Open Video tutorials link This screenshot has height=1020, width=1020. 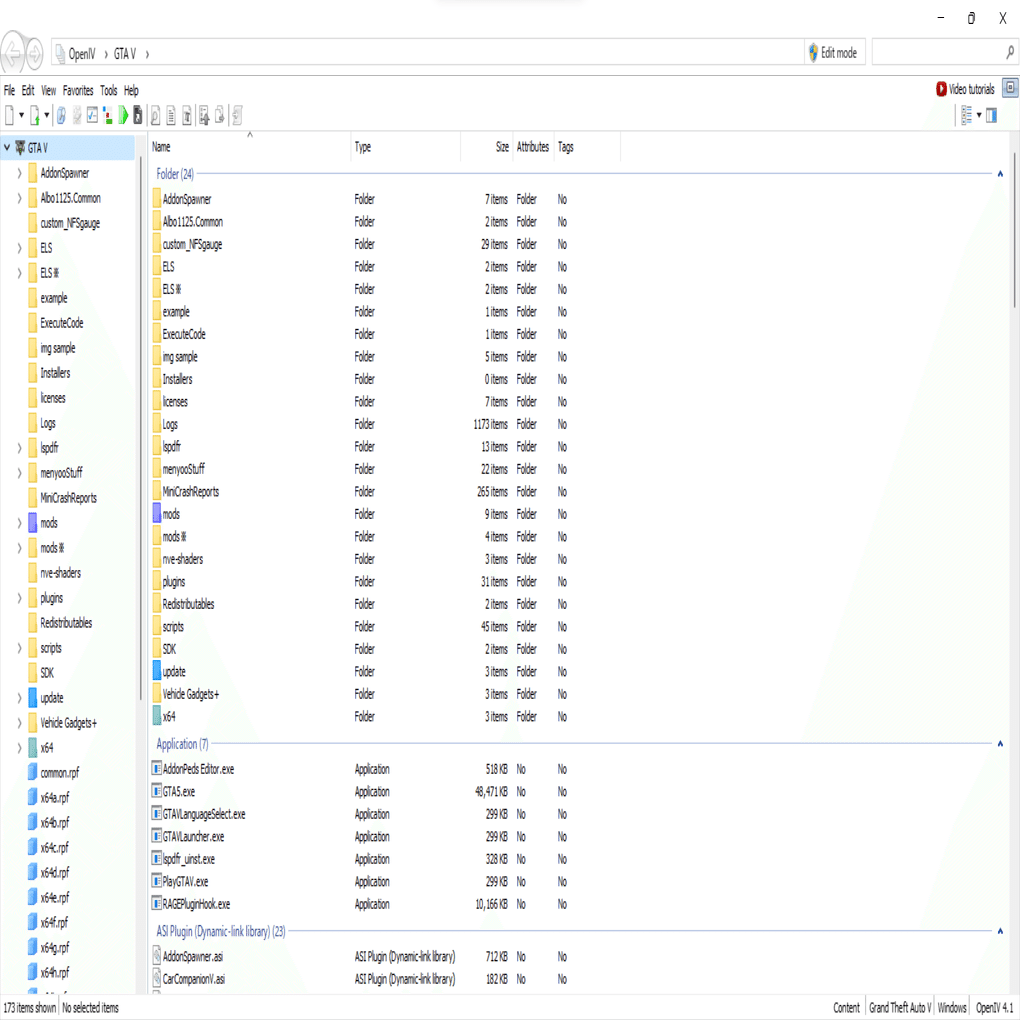click(965, 89)
